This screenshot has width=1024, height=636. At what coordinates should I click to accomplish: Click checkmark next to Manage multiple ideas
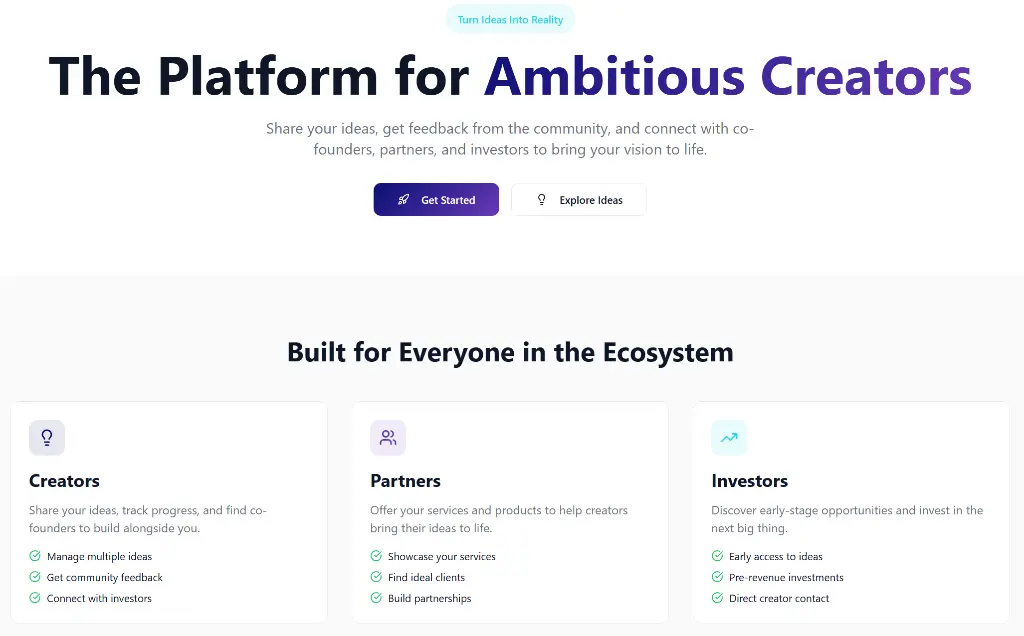[x=35, y=556]
